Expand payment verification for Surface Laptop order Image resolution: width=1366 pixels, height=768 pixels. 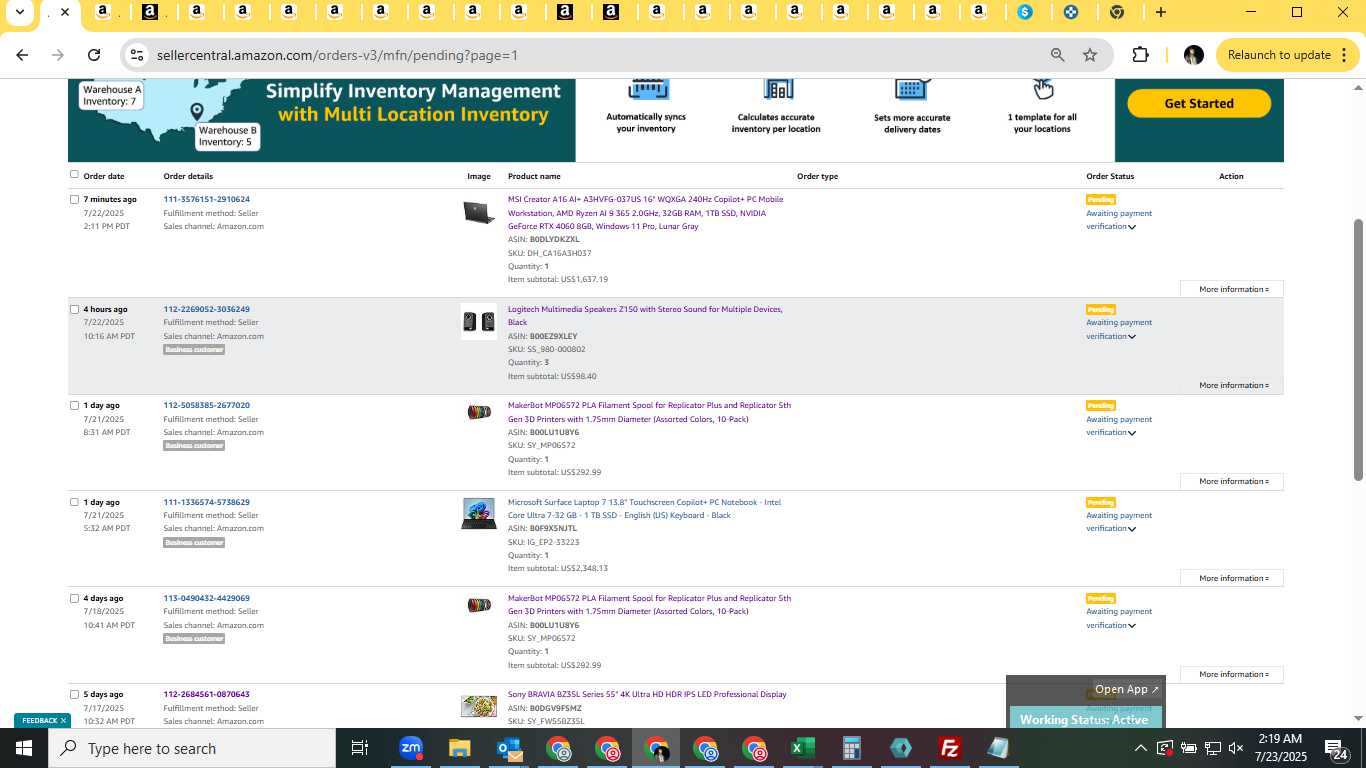point(1131,529)
